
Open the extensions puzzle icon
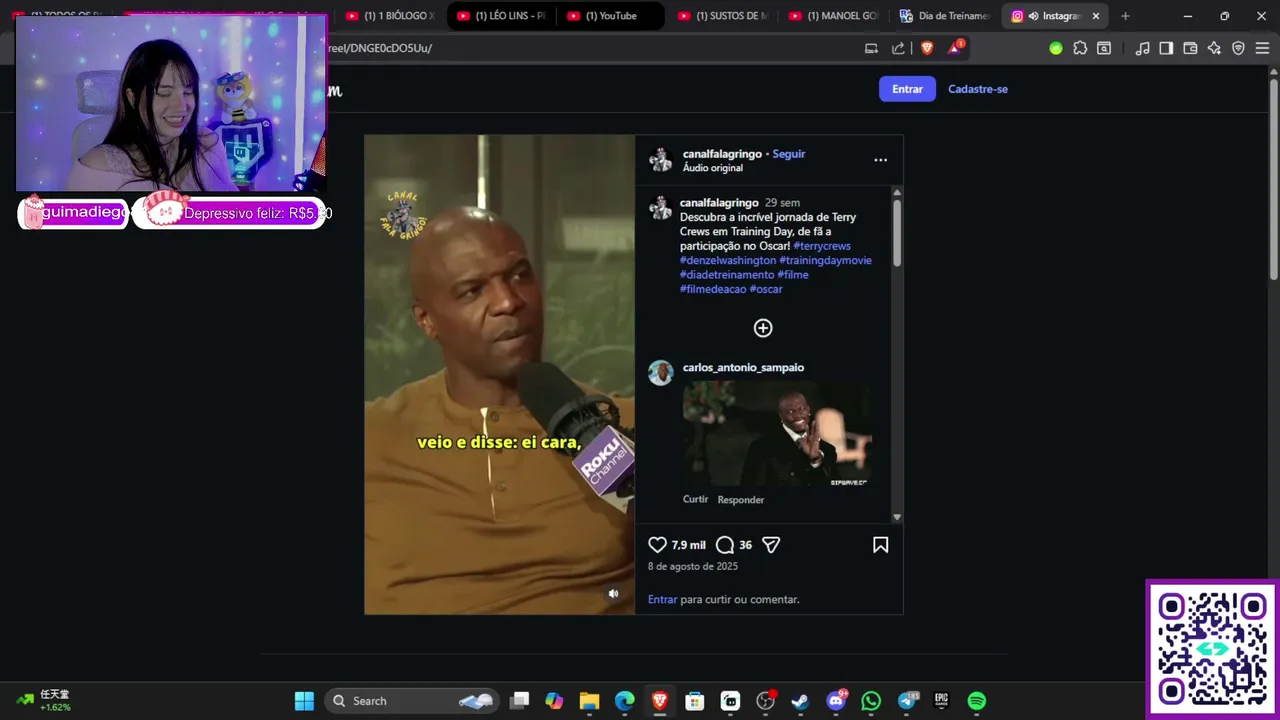coord(1080,48)
